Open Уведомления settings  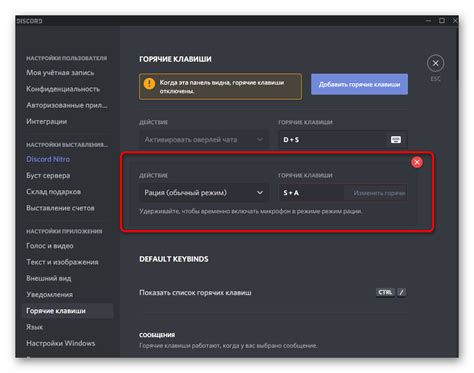point(49,295)
